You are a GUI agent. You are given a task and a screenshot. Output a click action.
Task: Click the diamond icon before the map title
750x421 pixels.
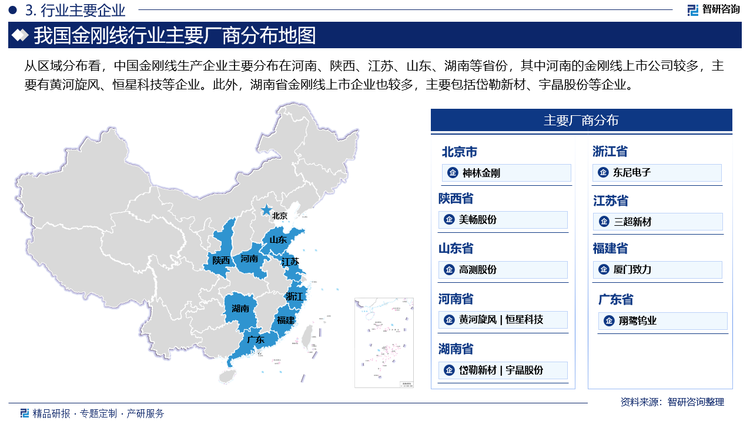[x=20, y=35]
